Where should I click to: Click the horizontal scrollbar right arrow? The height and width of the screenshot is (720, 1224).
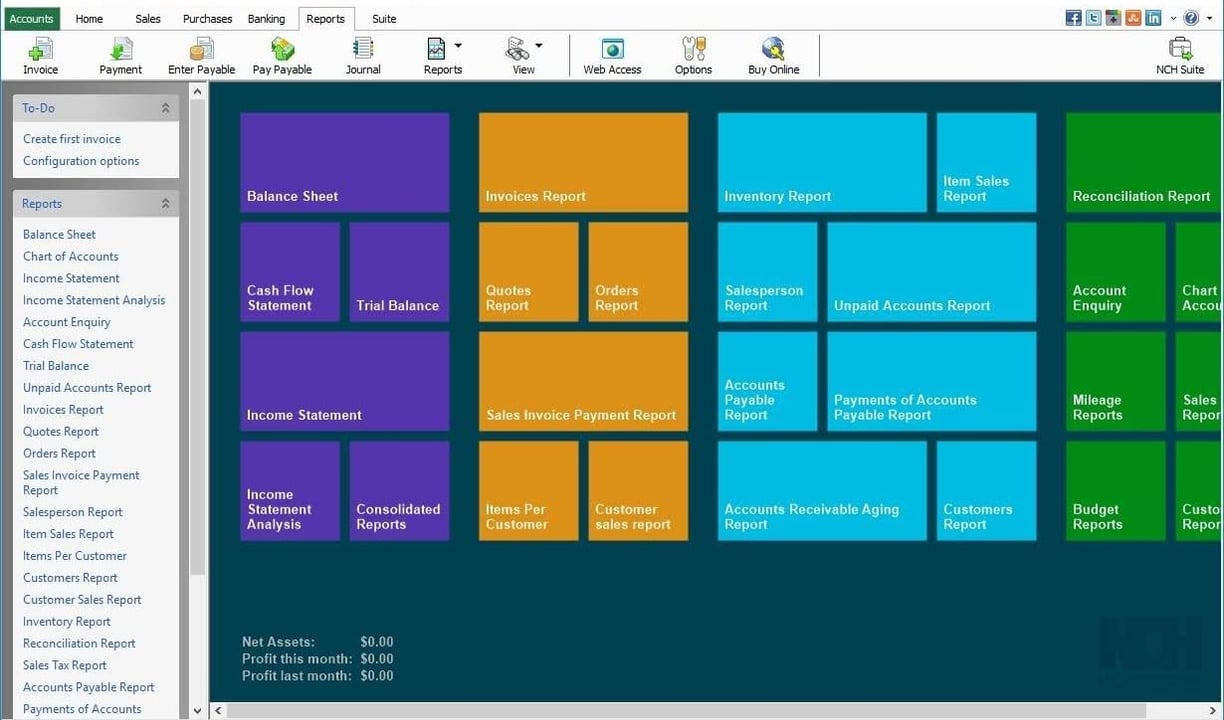tap(1215, 711)
